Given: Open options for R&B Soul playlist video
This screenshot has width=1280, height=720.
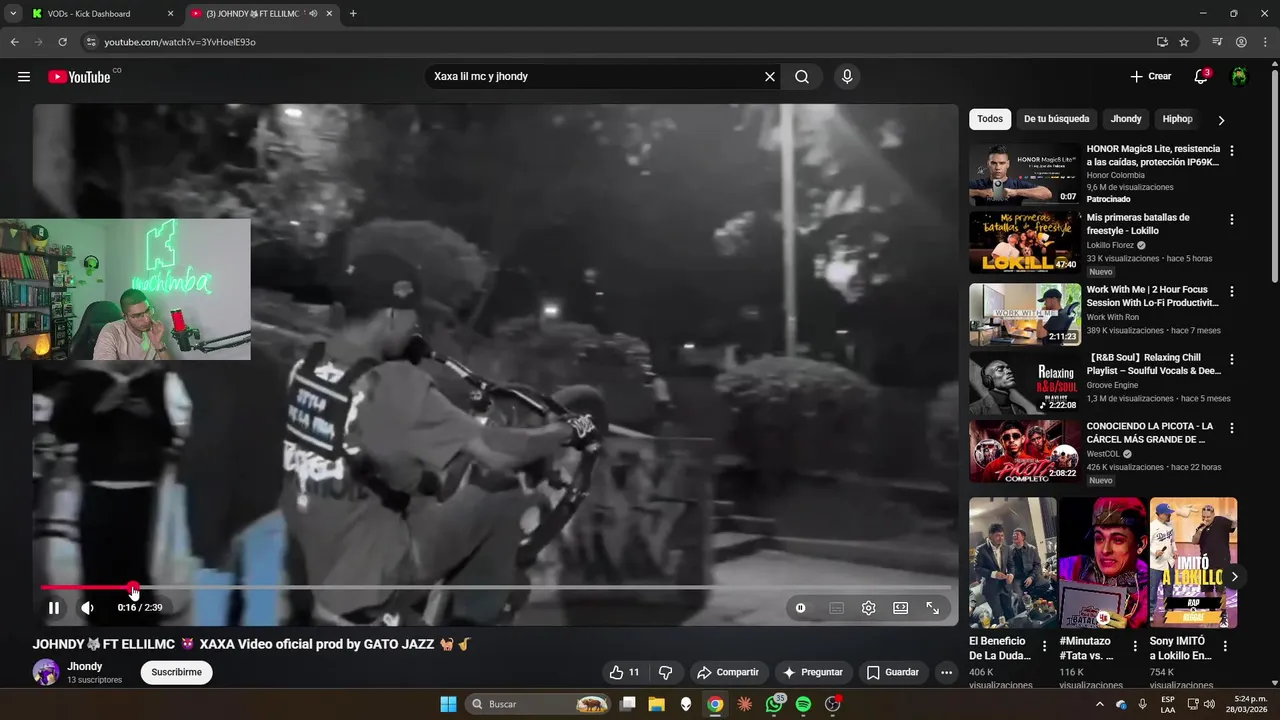Looking at the screenshot, I should pyautogui.click(x=1232, y=359).
